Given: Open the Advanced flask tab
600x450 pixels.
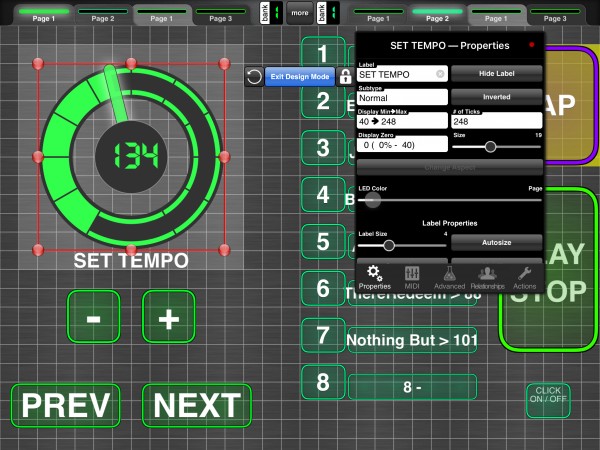Looking at the screenshot, I should coord(449,277).
